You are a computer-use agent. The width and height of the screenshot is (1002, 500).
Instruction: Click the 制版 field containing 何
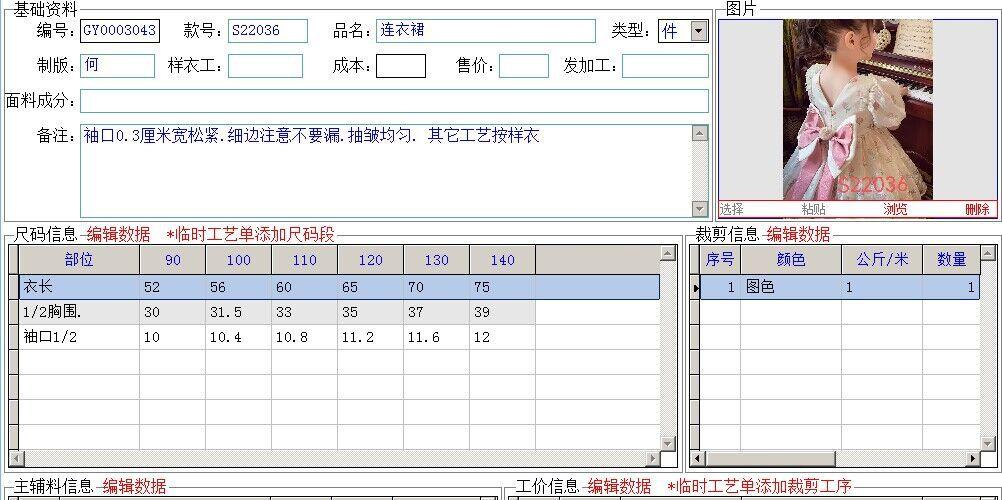118,66
